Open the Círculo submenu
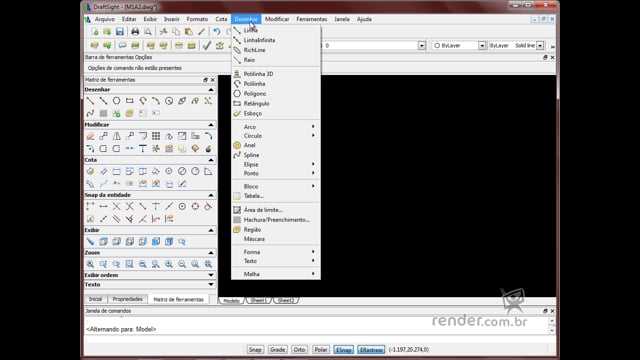This screenshot has height=360, width=640. click(x=276, y=136)
